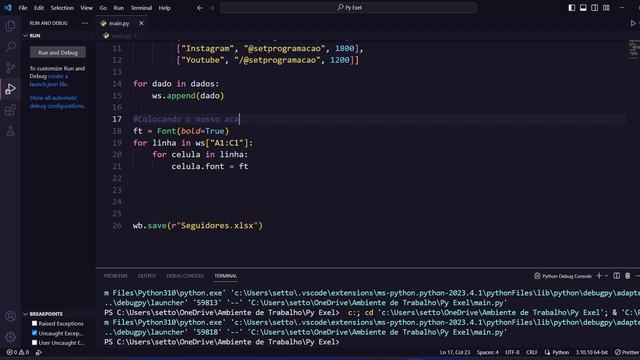Go back with the left arrow
This screenshot has height=360, width=640.
[200, 8]
